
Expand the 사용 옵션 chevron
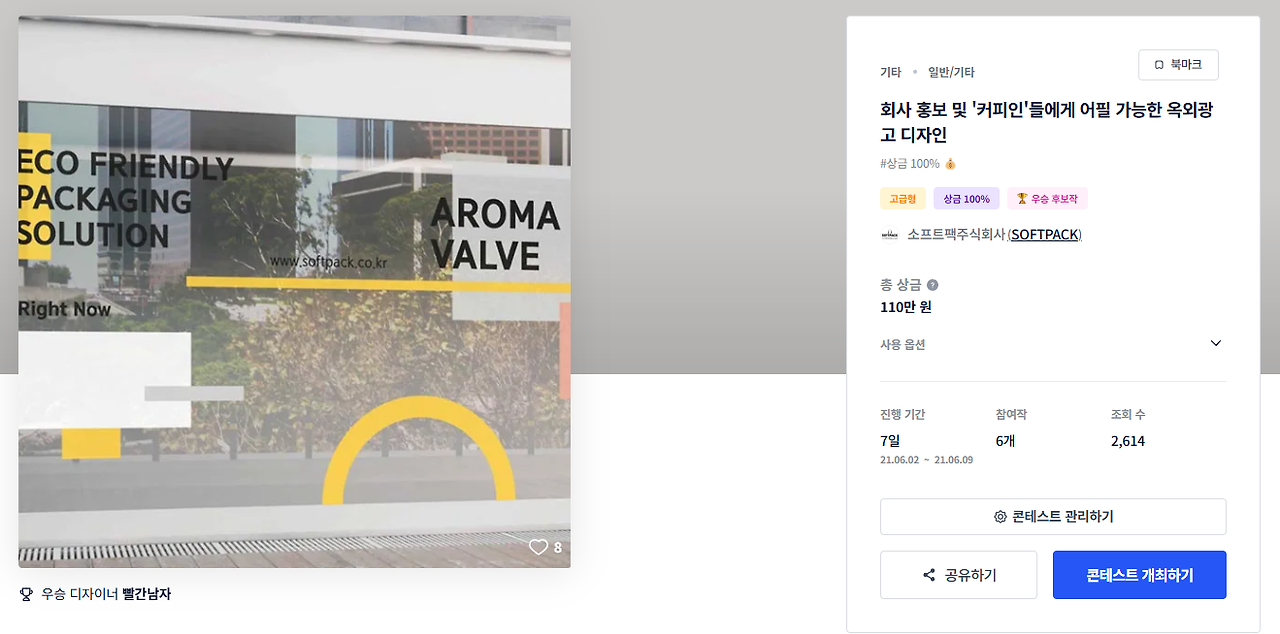pyautogui.click(x=1216, y=343)
